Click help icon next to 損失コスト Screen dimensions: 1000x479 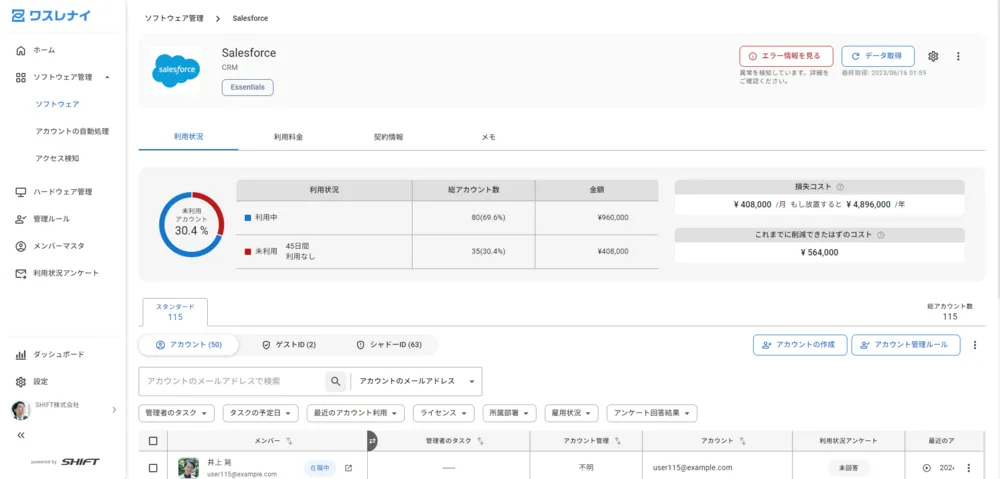(840, 187)
